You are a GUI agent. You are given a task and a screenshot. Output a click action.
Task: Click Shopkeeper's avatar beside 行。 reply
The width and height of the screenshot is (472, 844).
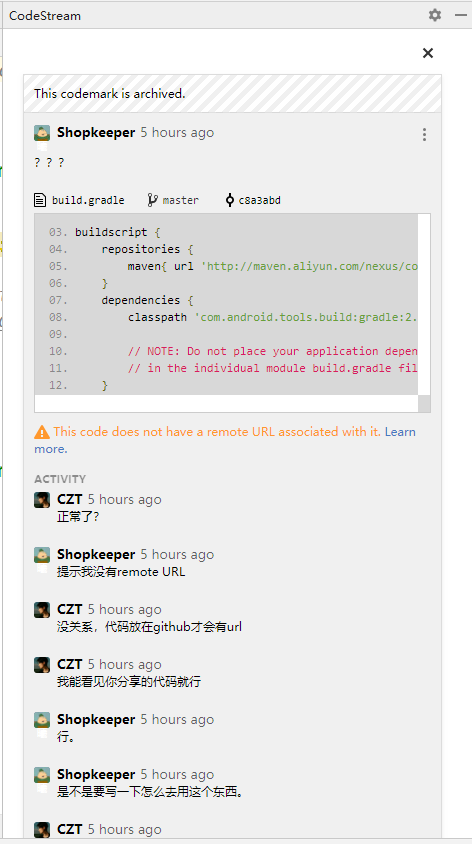pyautogui.click(x=42, y=720)
